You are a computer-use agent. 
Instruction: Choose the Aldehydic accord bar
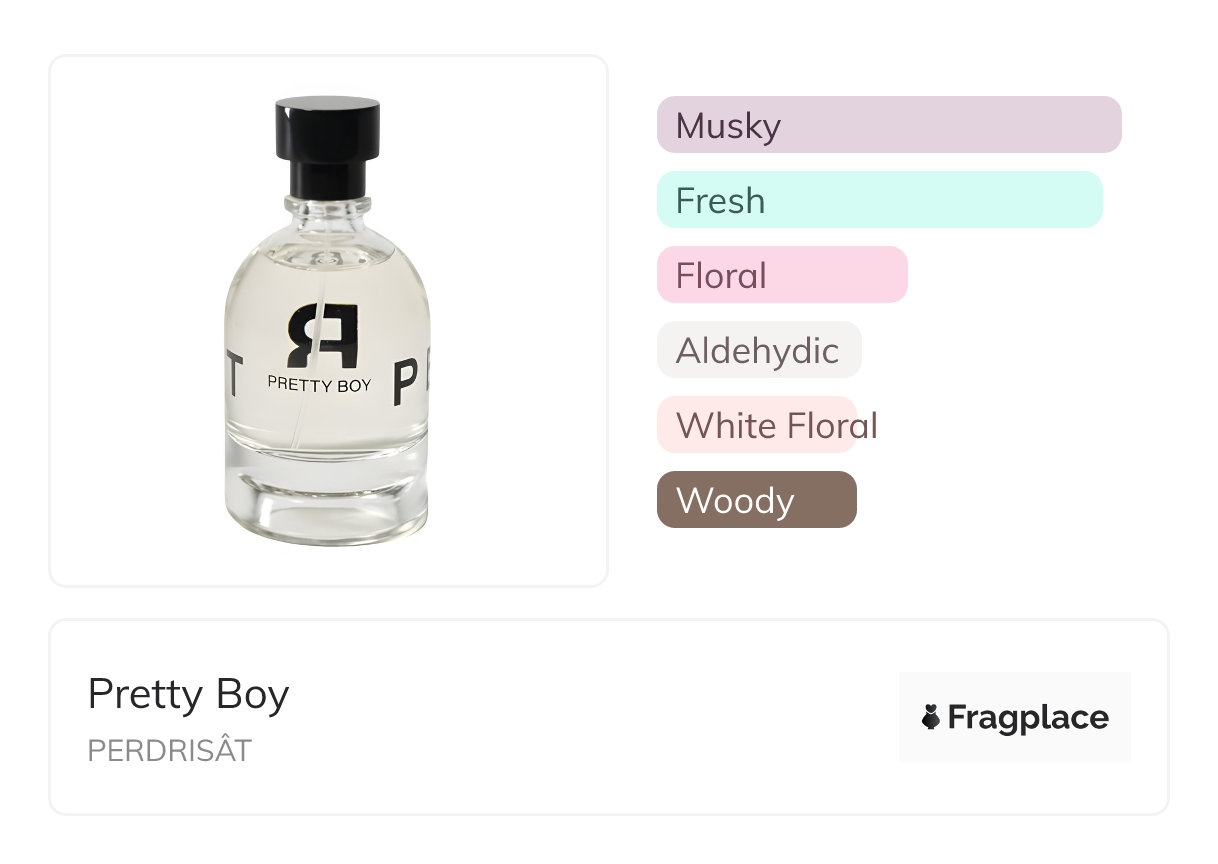pos(758,350)
